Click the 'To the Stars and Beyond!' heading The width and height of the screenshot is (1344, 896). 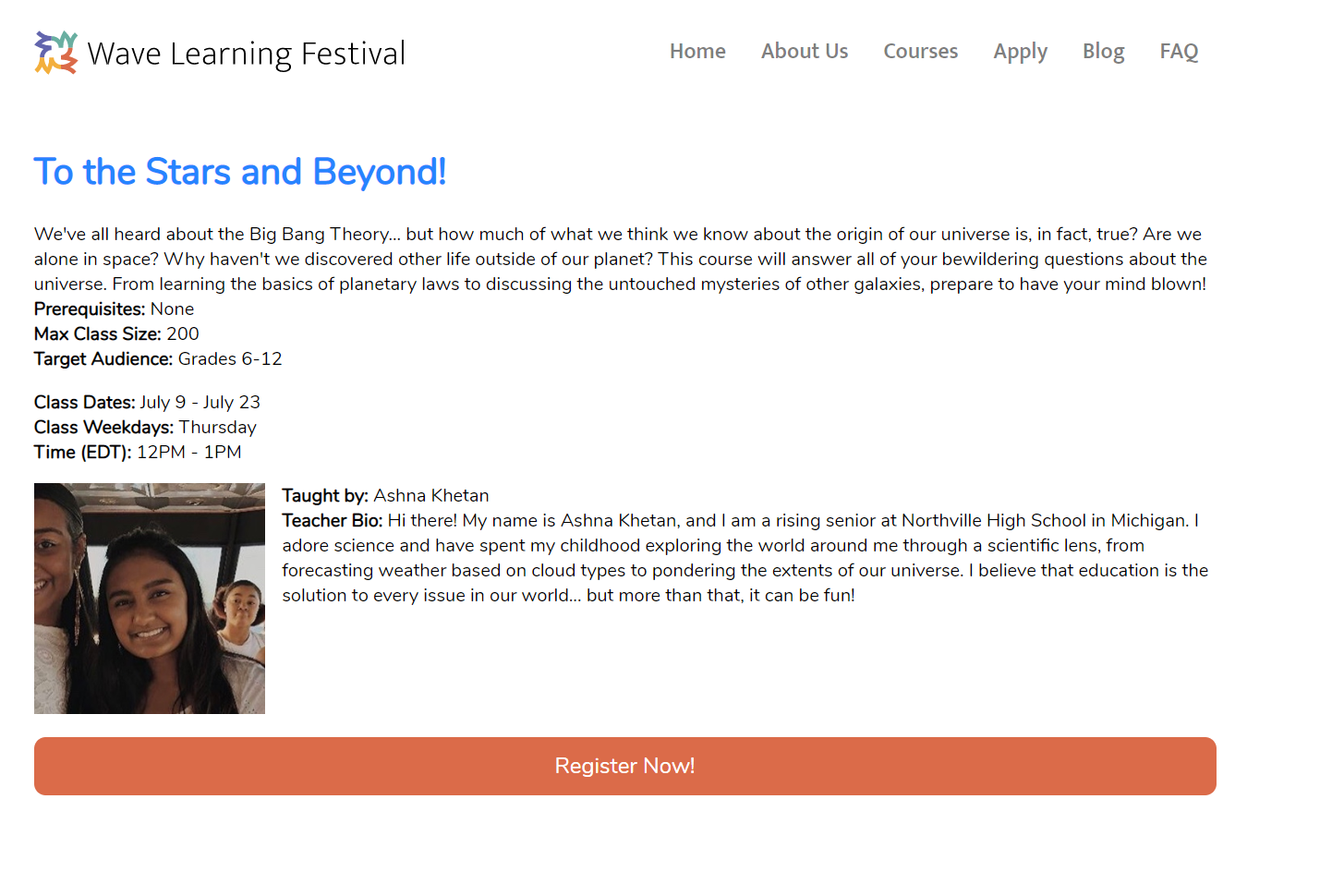[239, 172]
